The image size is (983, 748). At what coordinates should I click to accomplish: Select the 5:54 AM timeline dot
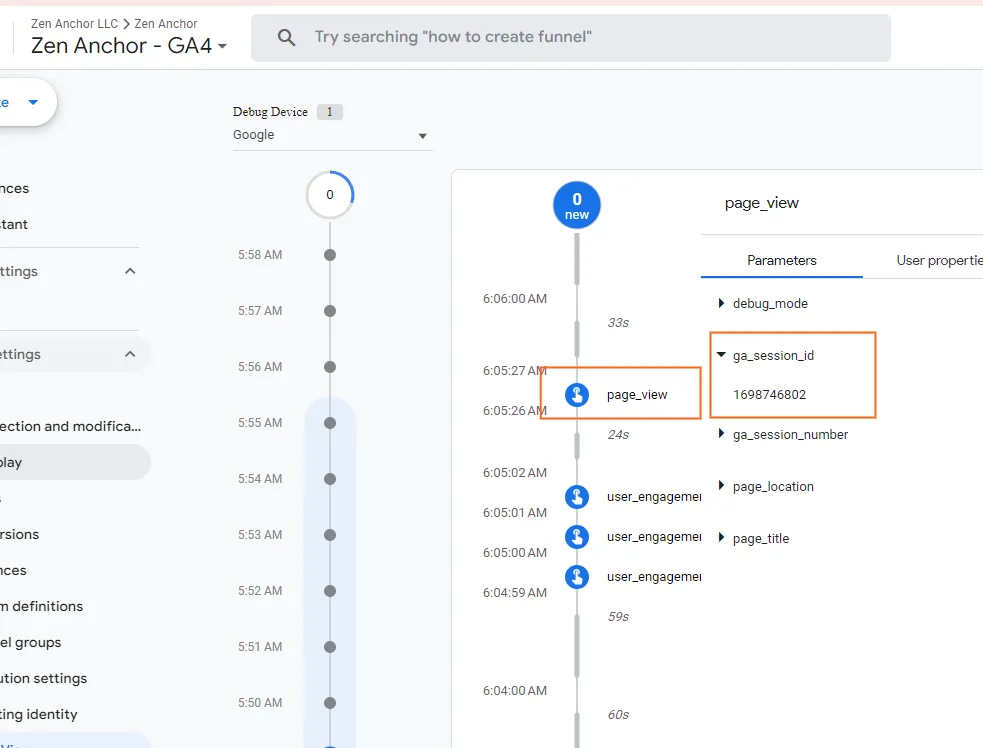click(x=330, y=479)
